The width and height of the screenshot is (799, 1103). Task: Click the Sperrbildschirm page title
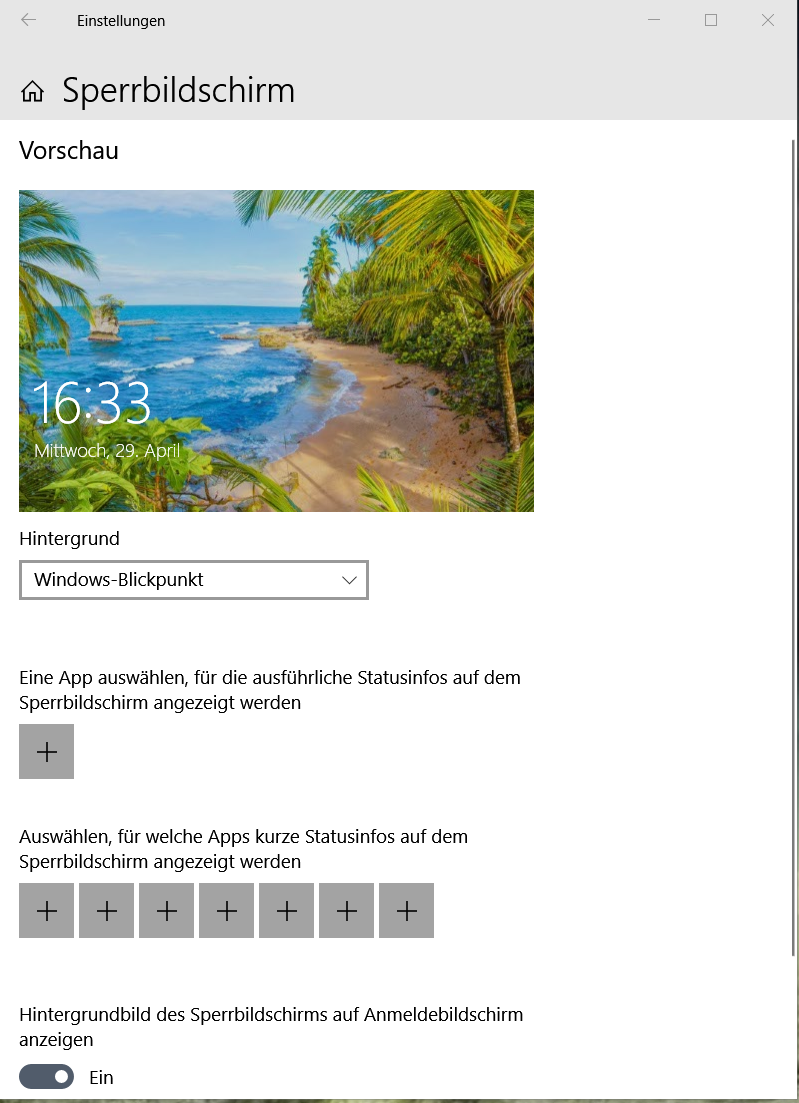179,91
